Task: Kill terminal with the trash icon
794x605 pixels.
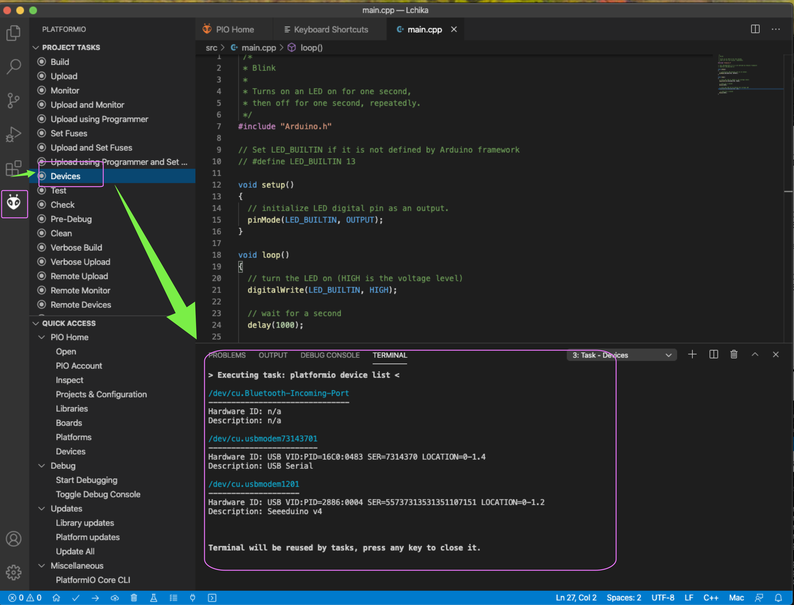Action: (x=734, y=355)
